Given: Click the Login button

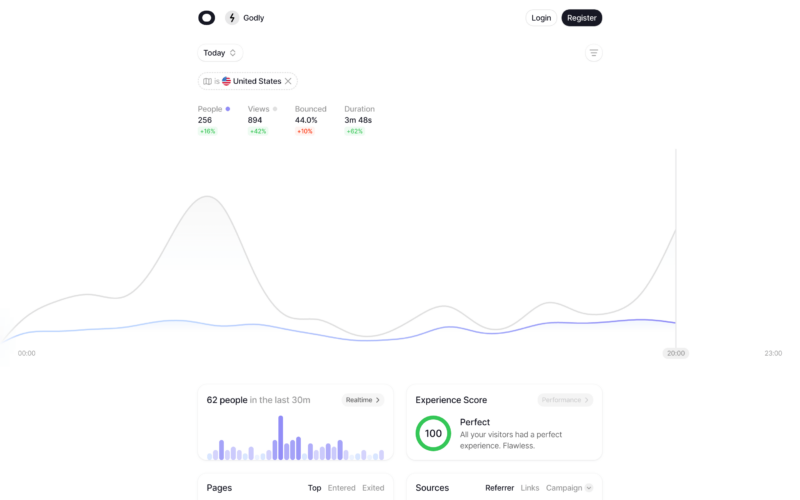Looking at the screenshot, I should click(541, 18).
